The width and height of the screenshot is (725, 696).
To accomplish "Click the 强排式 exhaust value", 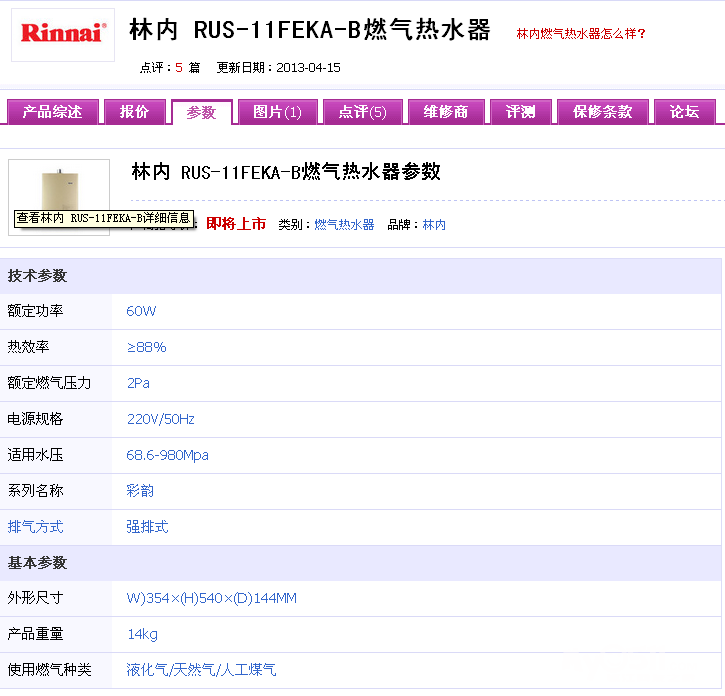I will [147, 527].
